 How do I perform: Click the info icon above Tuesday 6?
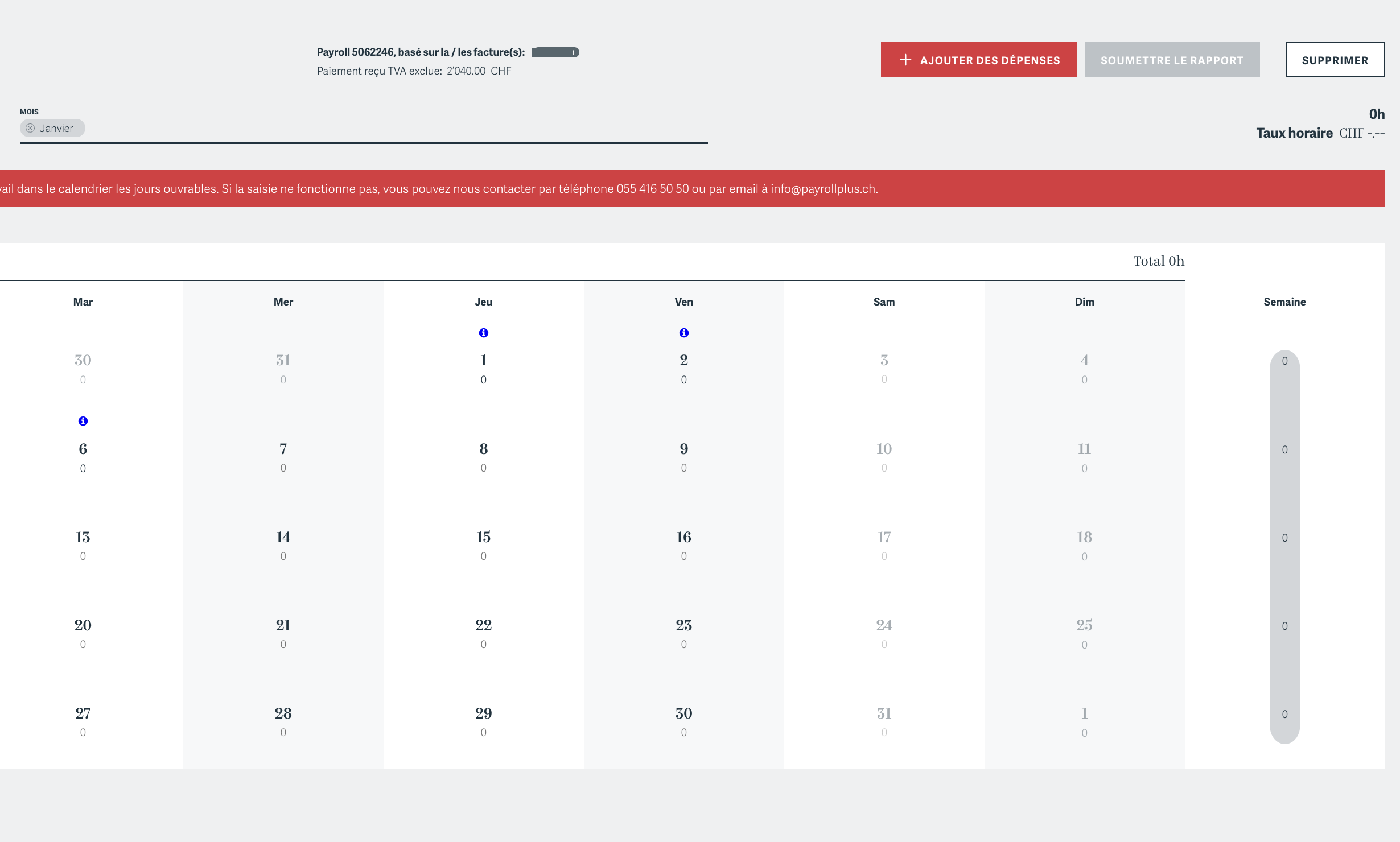pyautogui.click(x=83, y=421)
